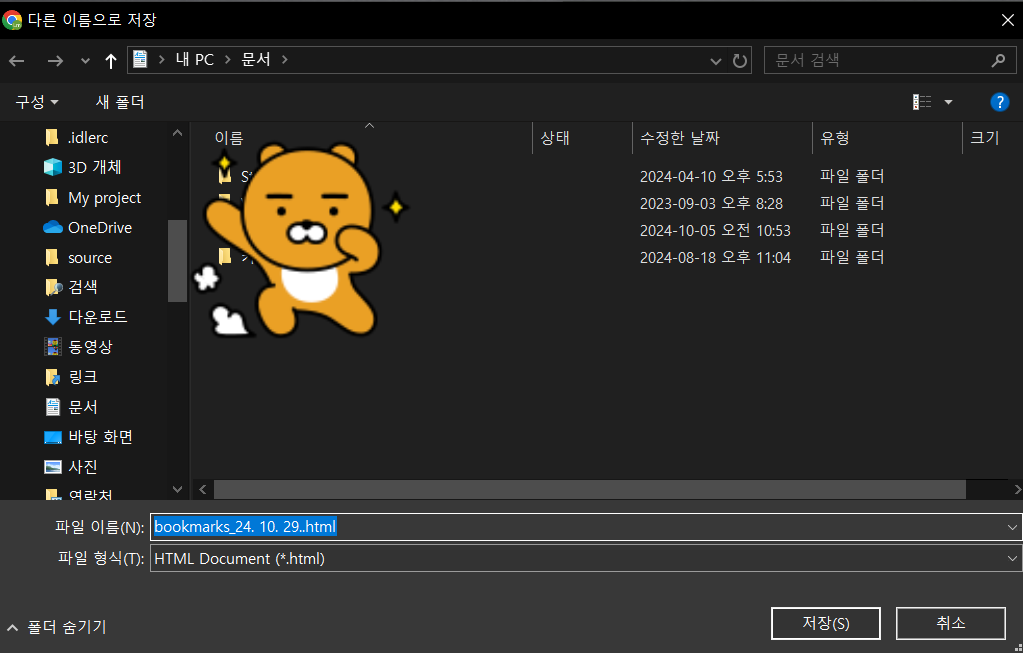Image resolution: width=1023 pixels, height=653 pixels.
Task: Save the file with 저장(S)
Action: [825, 624]
